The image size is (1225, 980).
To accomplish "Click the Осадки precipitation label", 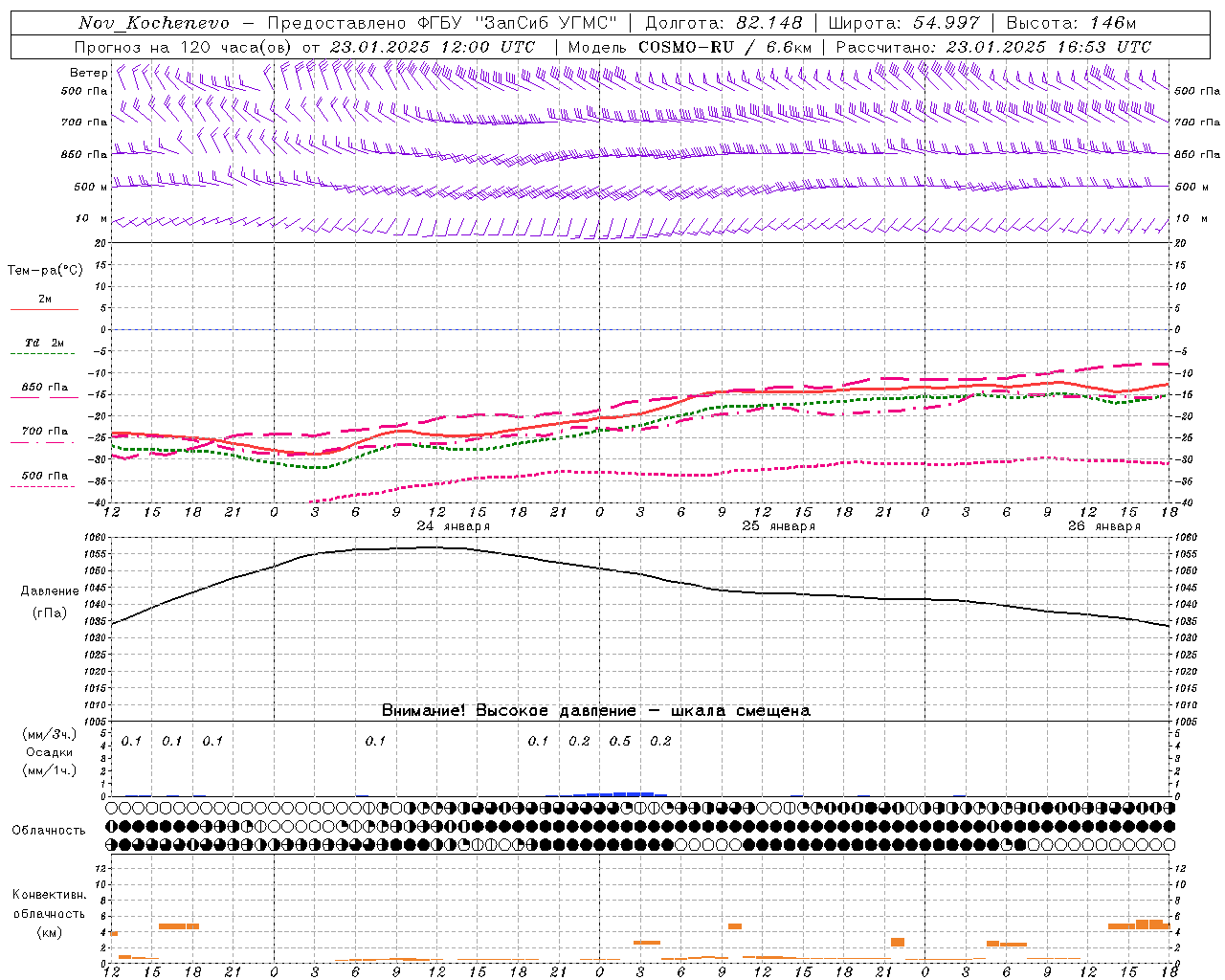I will click(50, 752).
